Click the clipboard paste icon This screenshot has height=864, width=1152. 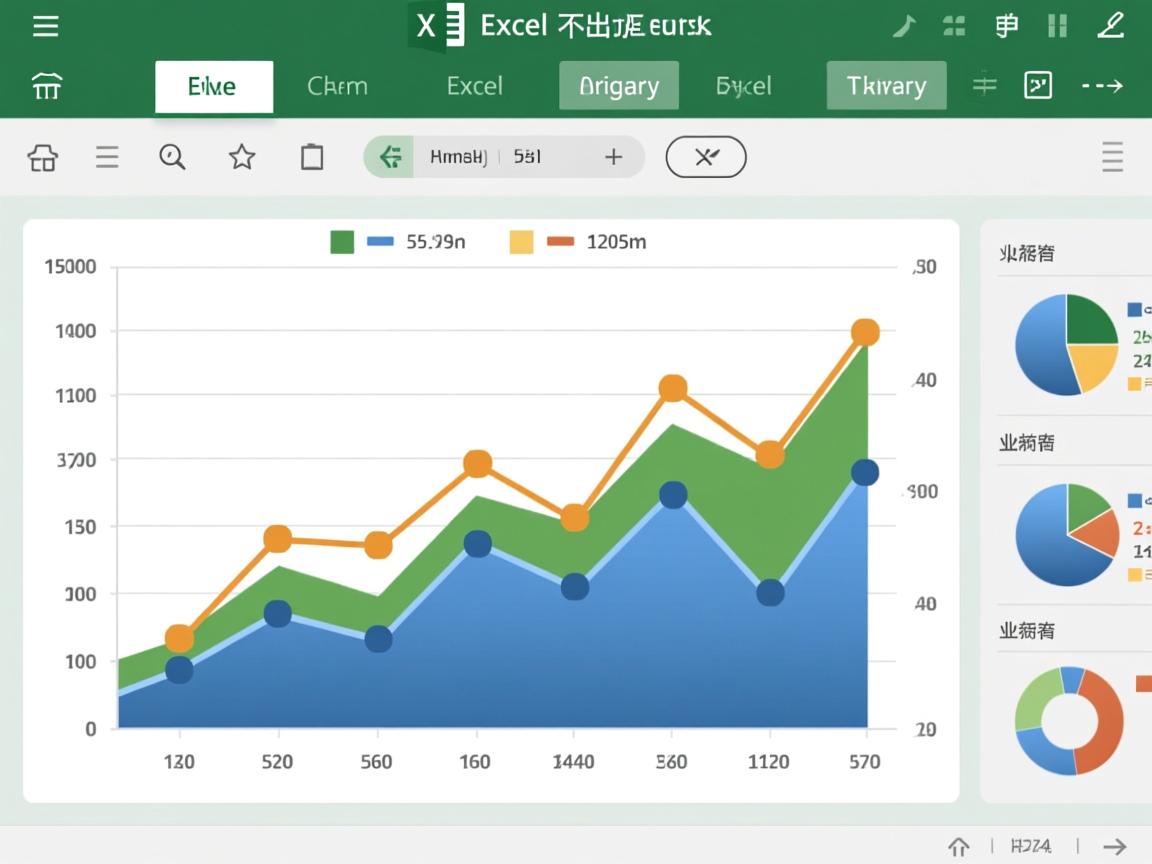(x=312, y=157)
